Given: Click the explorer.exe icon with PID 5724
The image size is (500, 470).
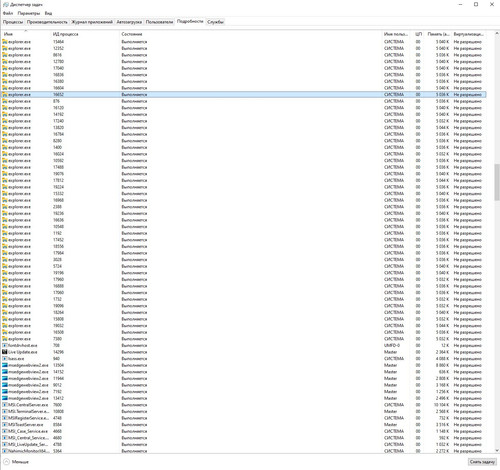Looking at the screenshot, I should coord(5,266).
